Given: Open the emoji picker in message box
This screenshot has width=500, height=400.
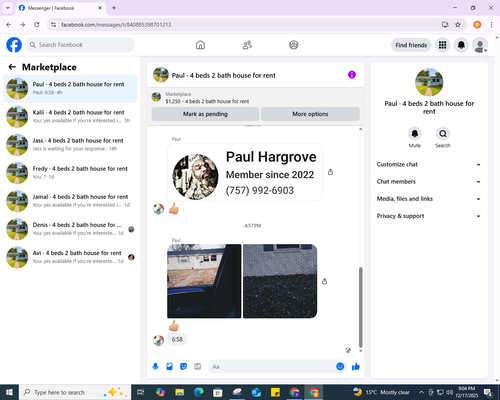Looking at the screenshot, I should tap(340, 367).
